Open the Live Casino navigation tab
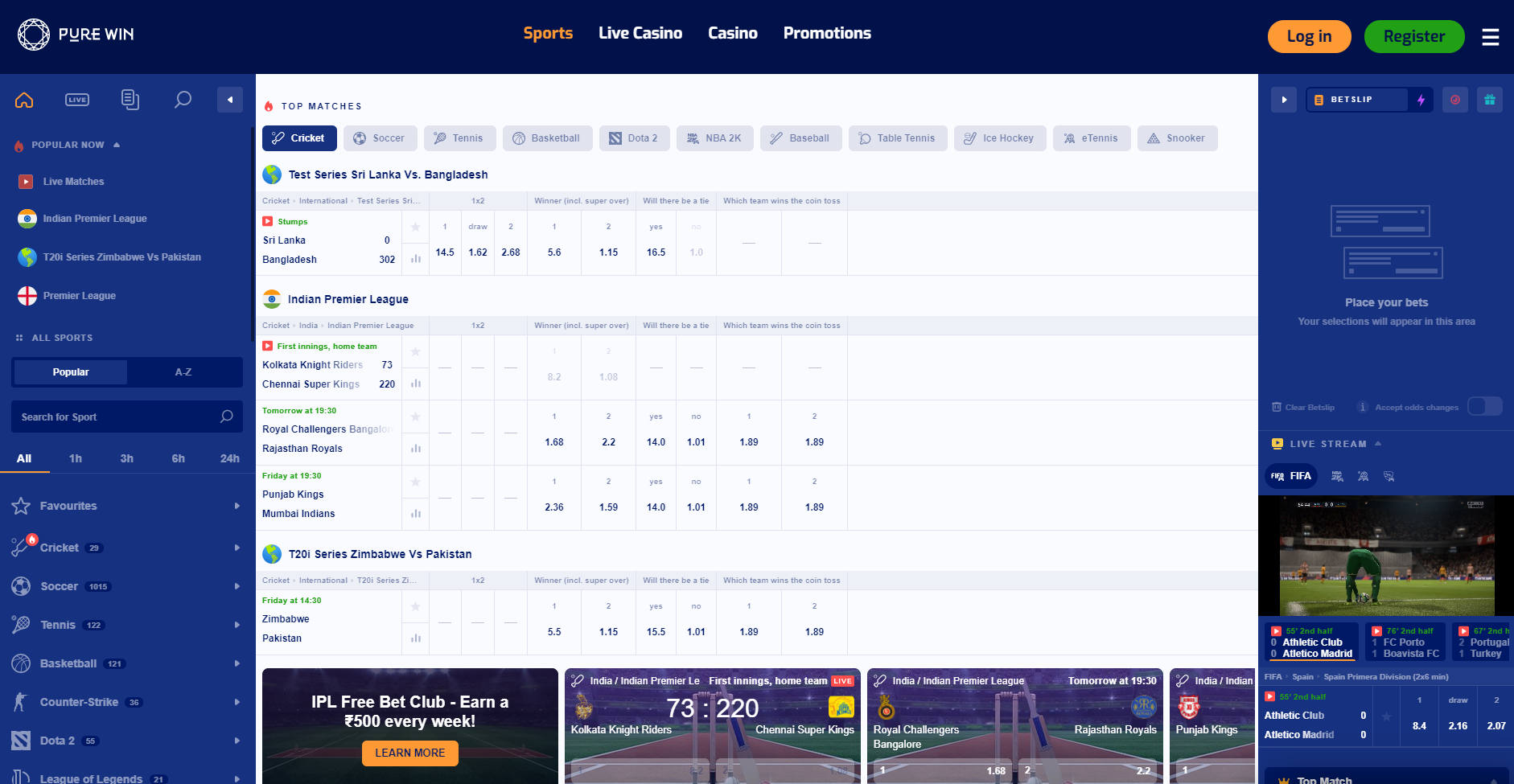Screen dimensions: 1514x784 coord(640,33)
